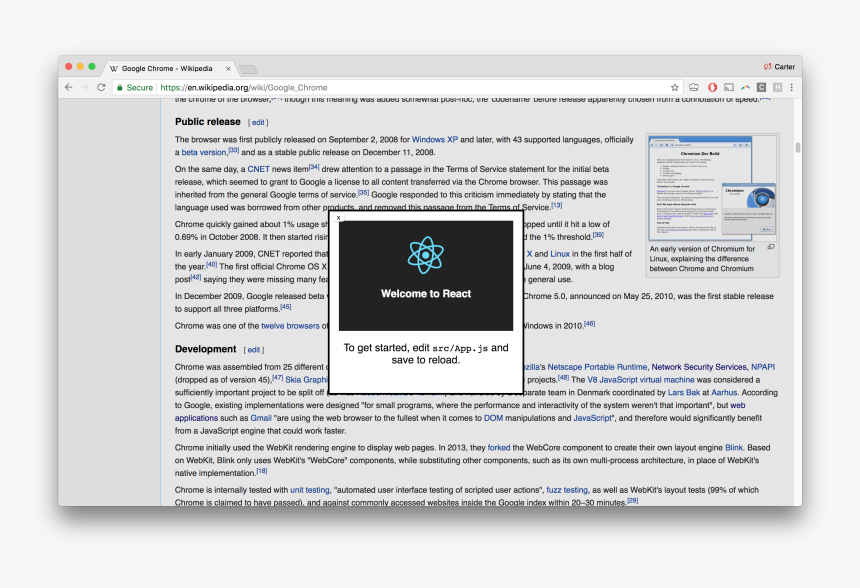Edit the Public release section

pyautogui.click(x=258, y=122)
